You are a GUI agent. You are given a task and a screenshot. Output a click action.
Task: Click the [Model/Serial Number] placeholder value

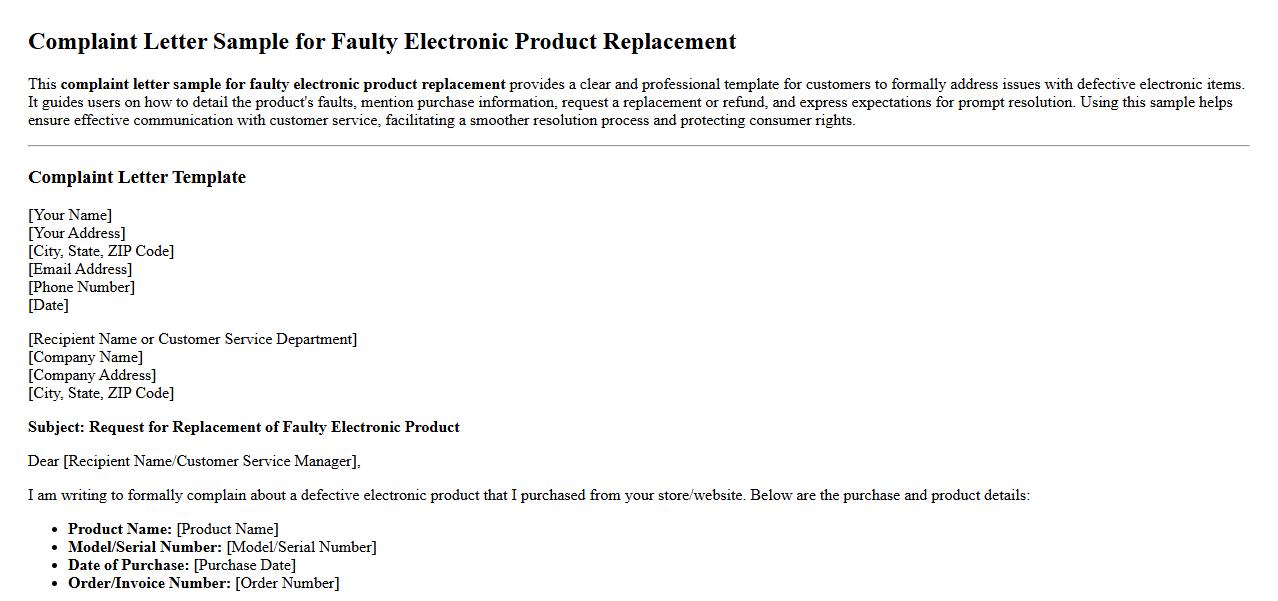click(x=302, y=547)
